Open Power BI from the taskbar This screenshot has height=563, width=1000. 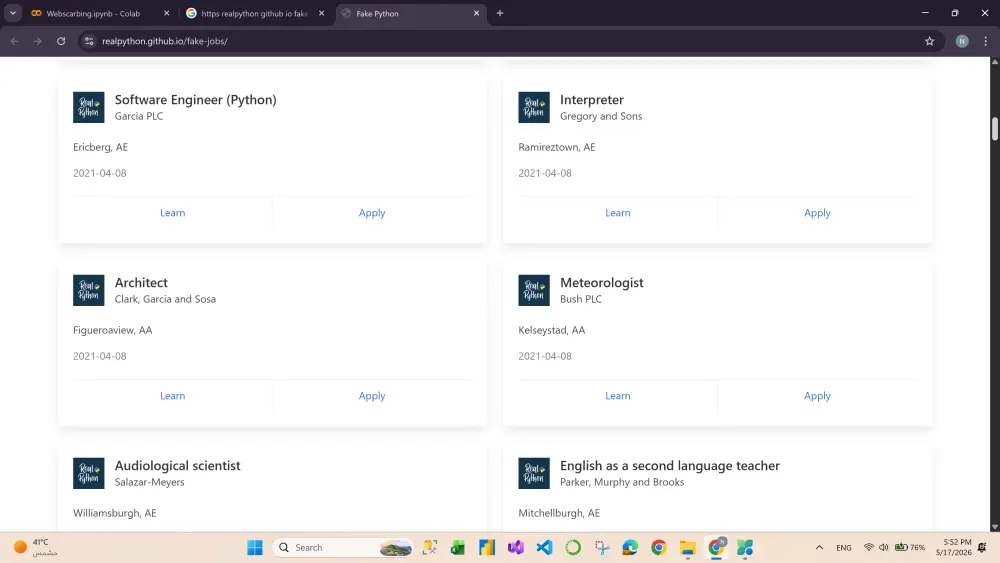(x=487, y=548)
